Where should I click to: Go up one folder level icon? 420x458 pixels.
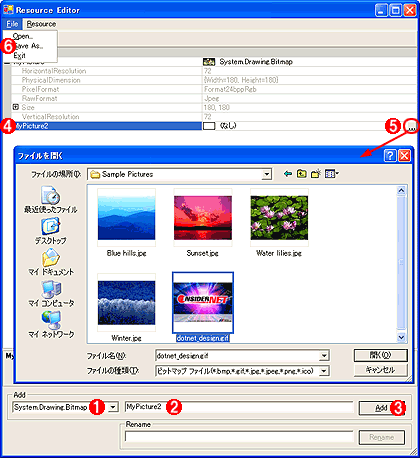pyautogui.click(x=302, y=174)
